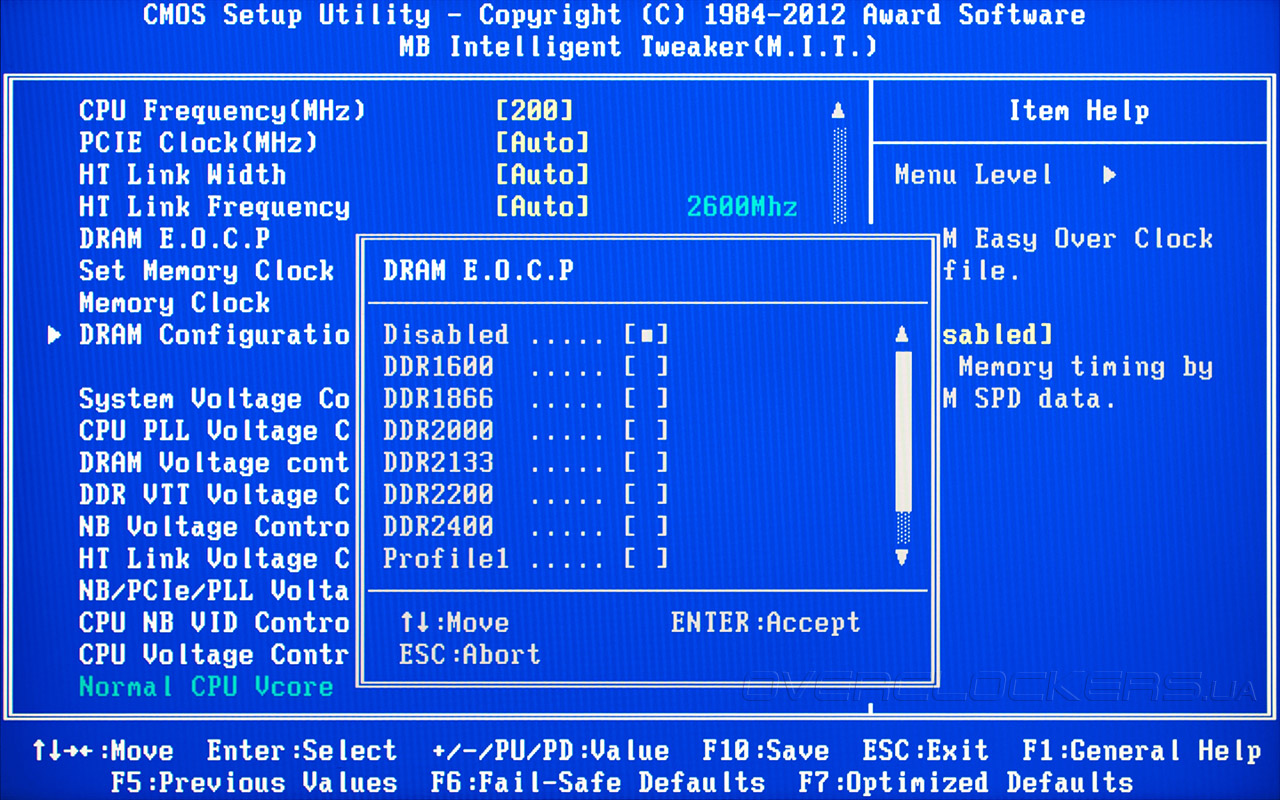This screenshot has width=1280, height=800.
Task: Click the +/-/PU/PD:Value hint
Action: point(550,751)
